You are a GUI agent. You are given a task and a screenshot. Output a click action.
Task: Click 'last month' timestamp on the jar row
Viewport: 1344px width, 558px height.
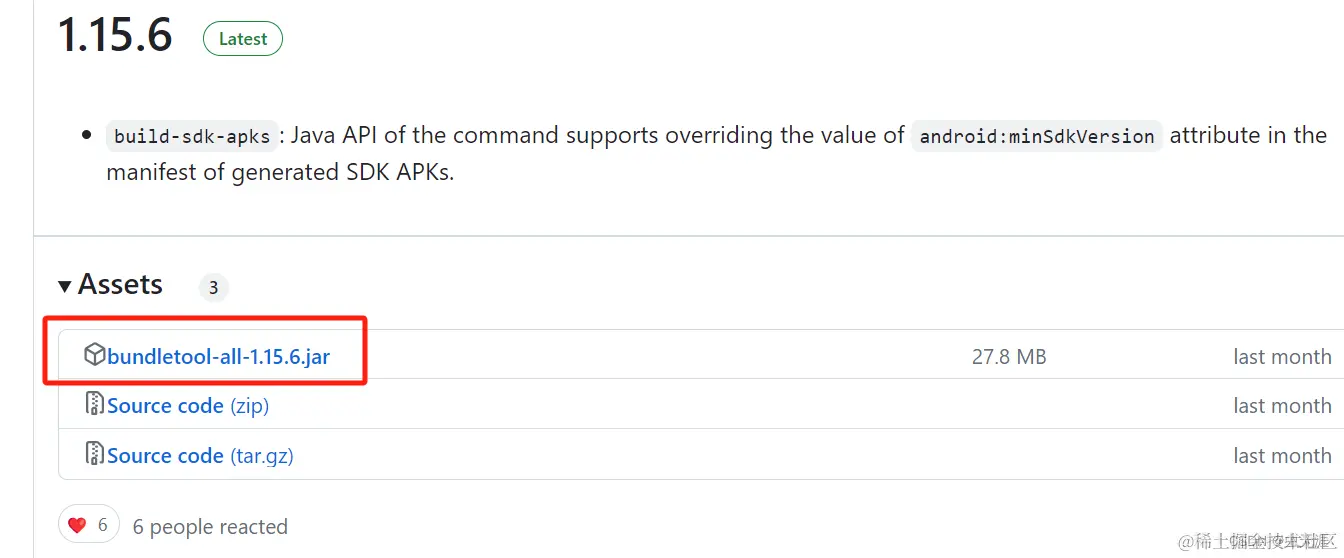[x=1282, y=356]
